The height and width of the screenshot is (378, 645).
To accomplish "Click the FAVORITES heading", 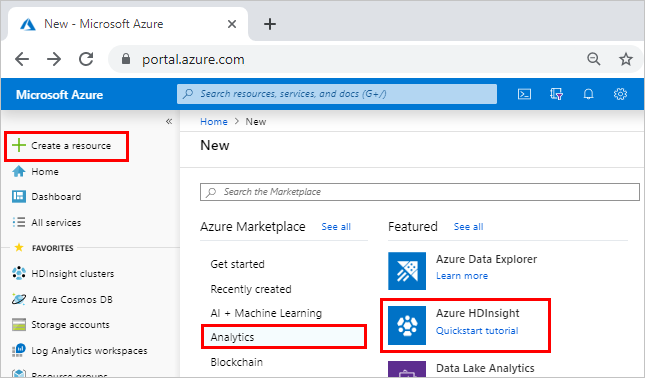I will click(53, 248).
